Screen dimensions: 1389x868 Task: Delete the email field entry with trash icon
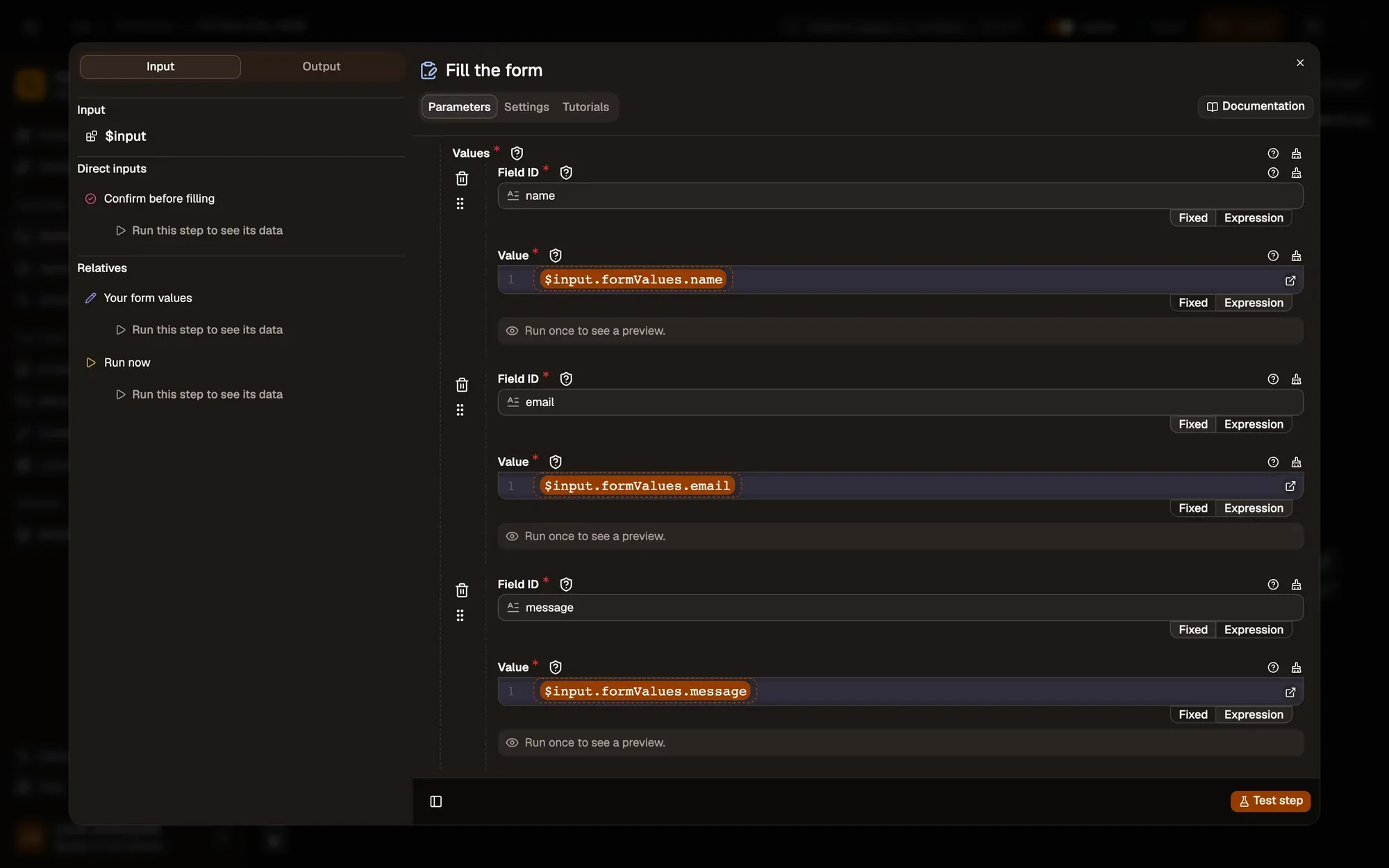click(462, 385)
